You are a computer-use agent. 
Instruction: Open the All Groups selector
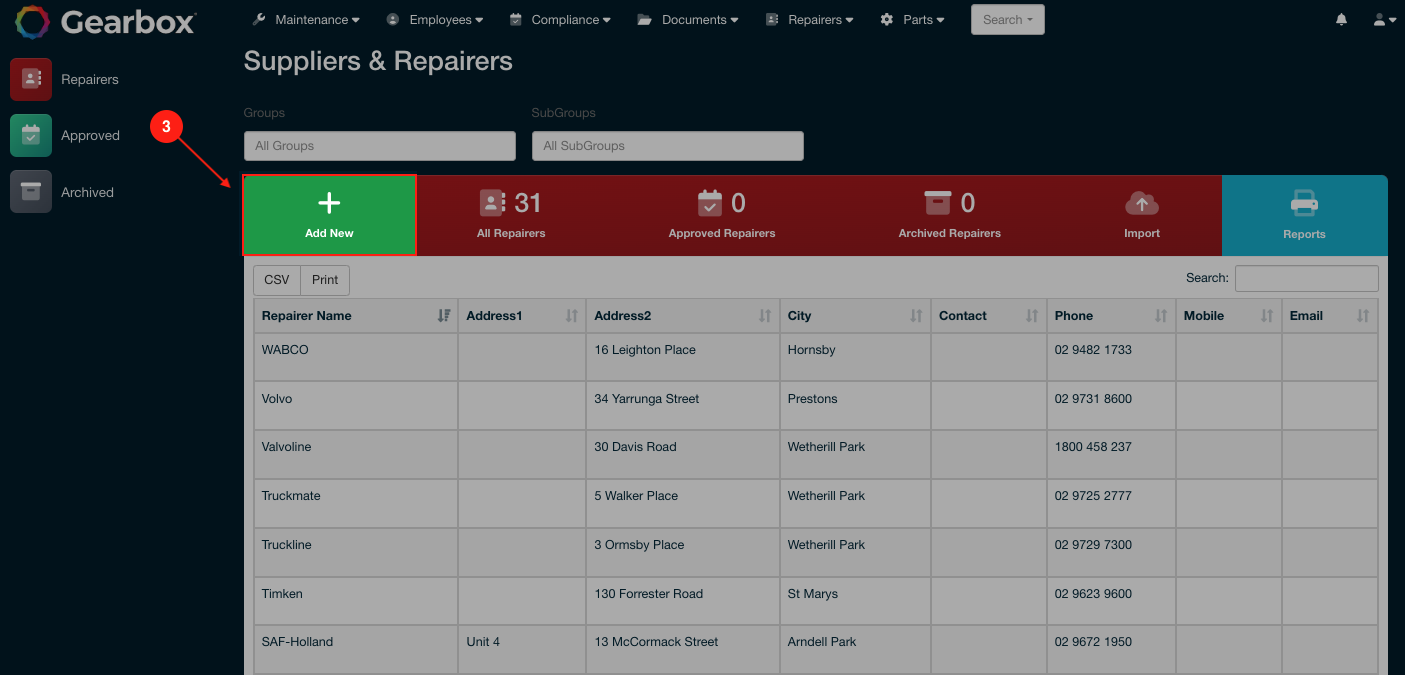tap(380, 146)
